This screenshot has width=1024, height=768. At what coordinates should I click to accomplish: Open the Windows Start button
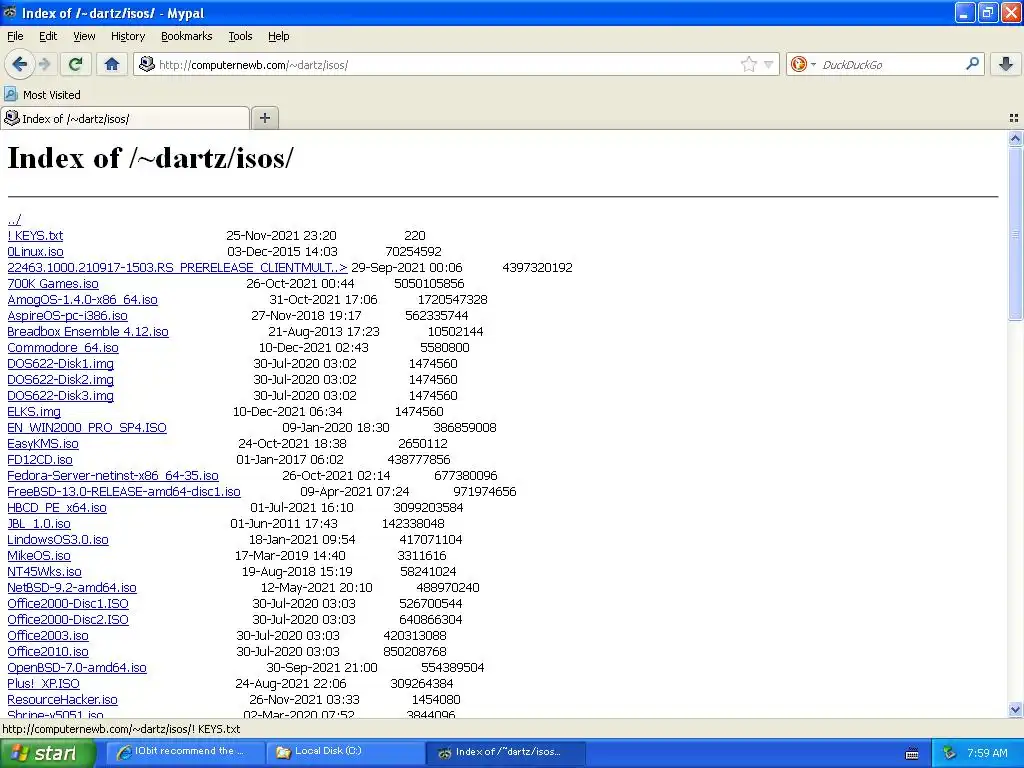pyautogui.click(x=47, y=753)
